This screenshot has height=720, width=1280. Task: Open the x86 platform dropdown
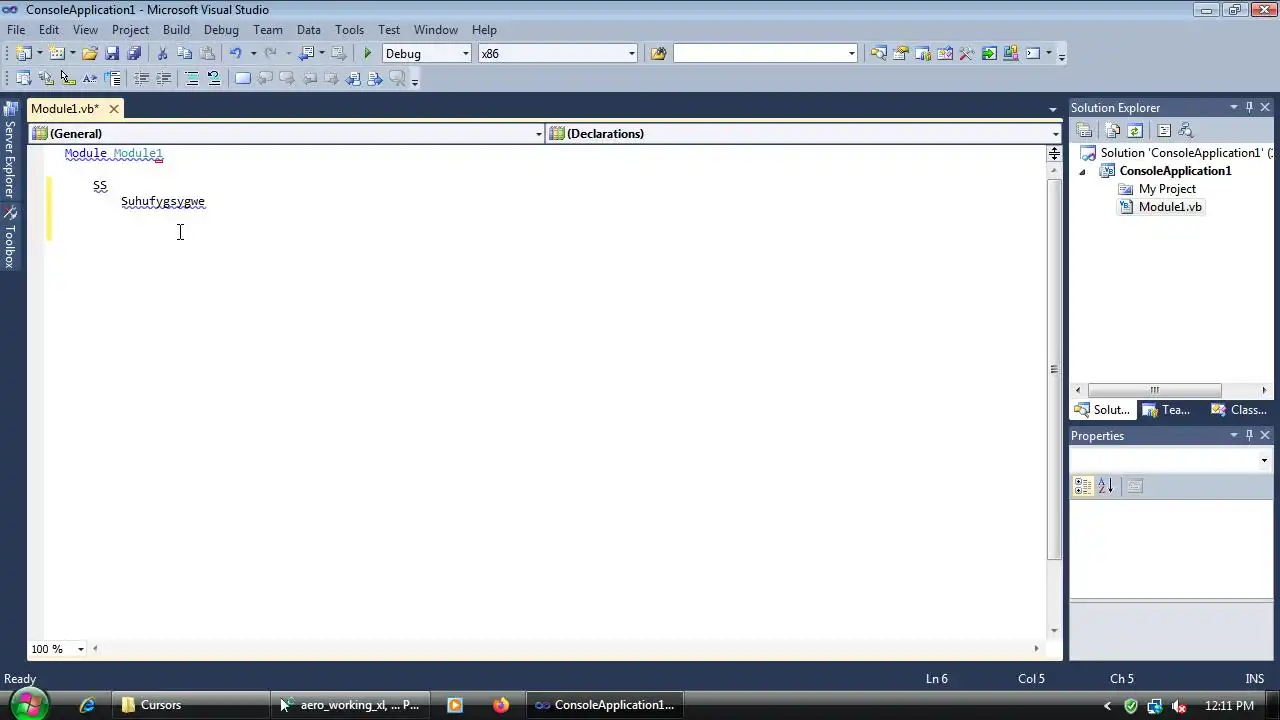pyautogui.click(x=632, y=53)
